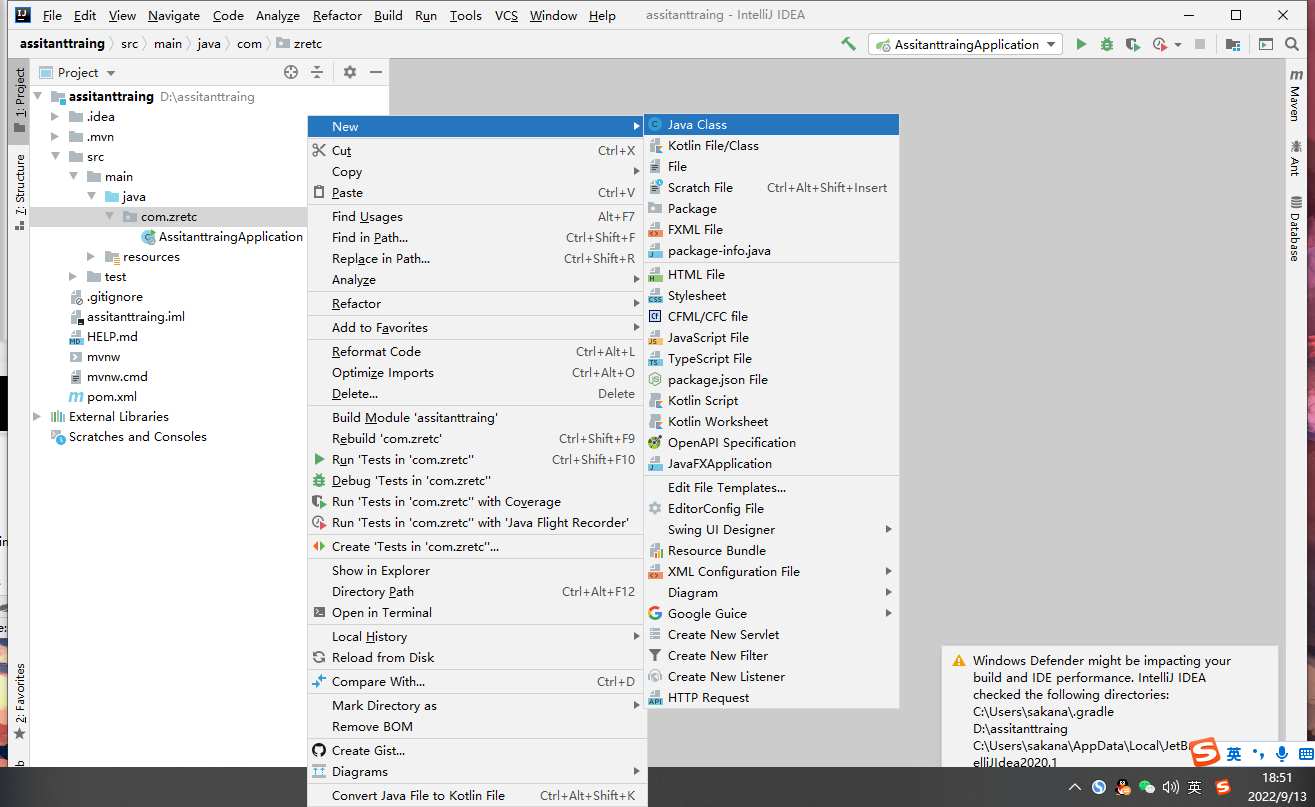Open the Ant tool window
The image size is (1315, 807).
point(1296,158)
